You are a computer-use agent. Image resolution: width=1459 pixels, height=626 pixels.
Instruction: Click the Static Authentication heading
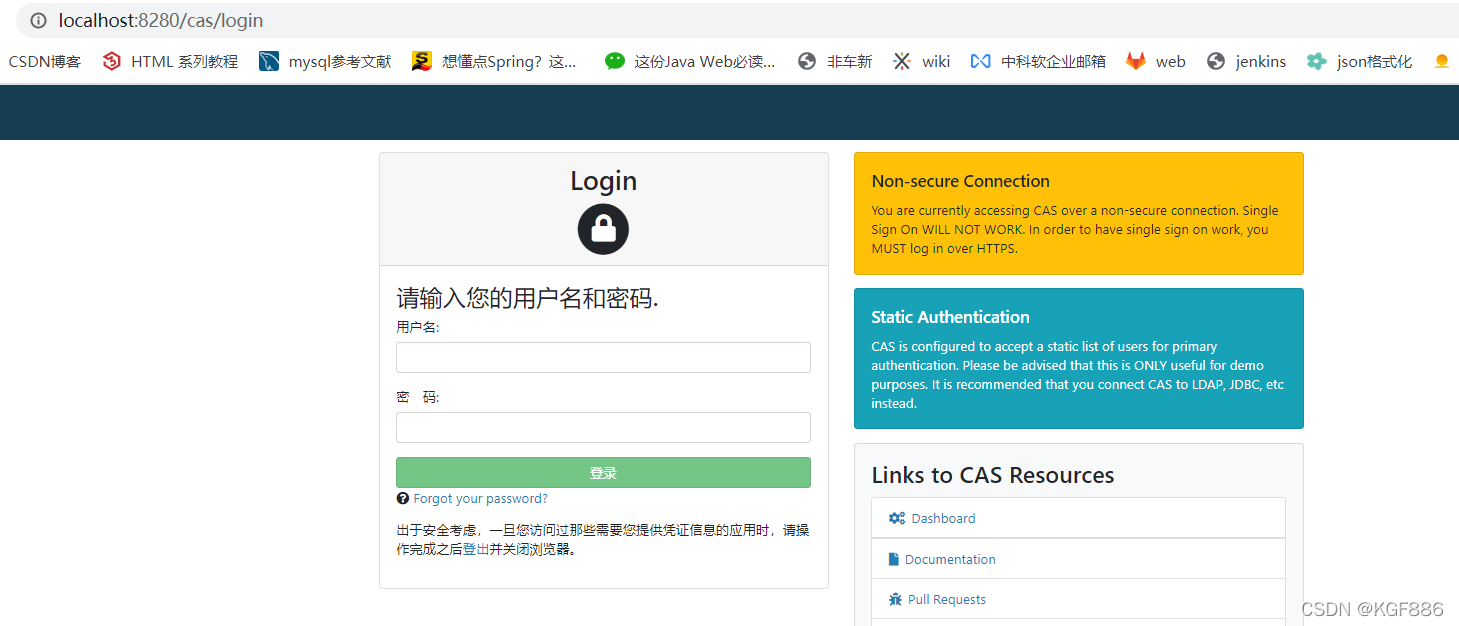[x=950, y=317]
